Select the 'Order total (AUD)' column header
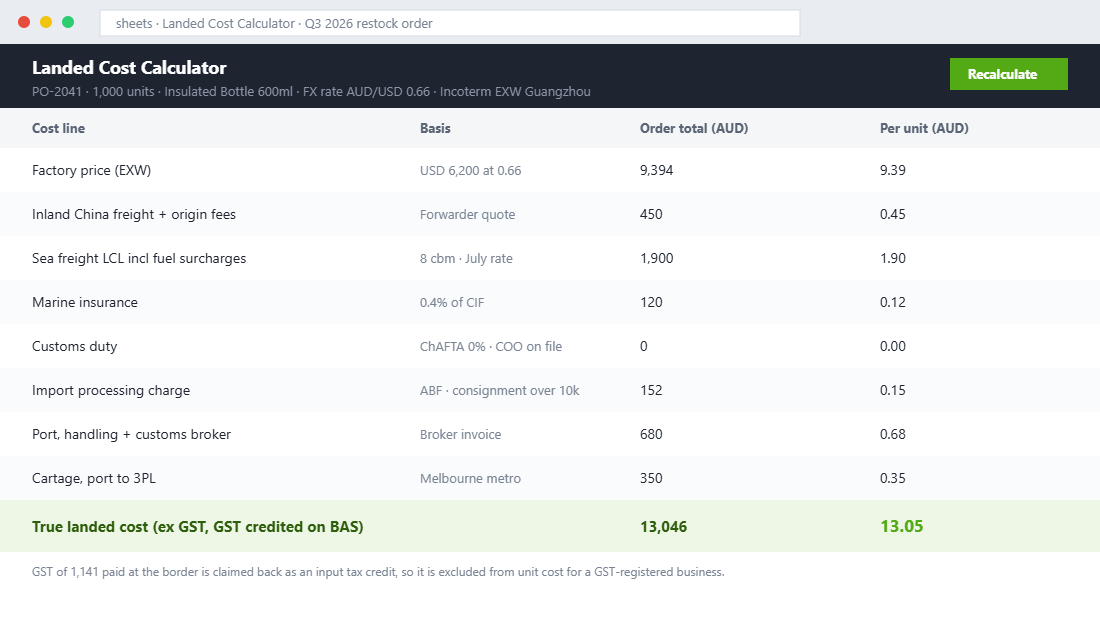 694,128
